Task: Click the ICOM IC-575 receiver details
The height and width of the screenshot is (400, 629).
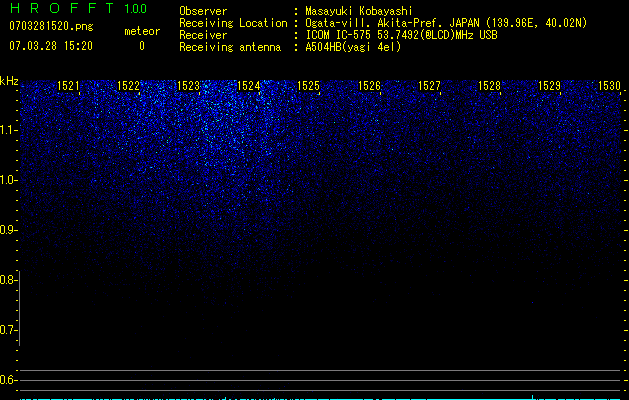Action: coord(401,35)
